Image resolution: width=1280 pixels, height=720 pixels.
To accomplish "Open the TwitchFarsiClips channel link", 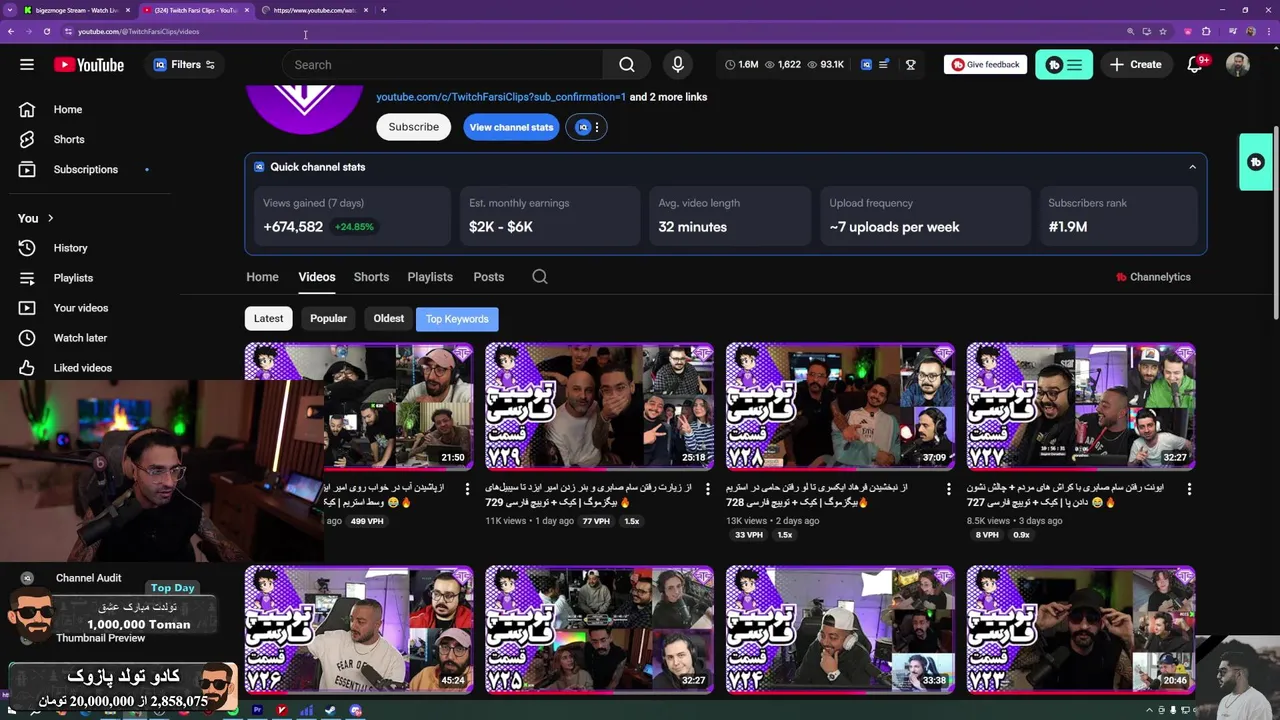I will point(501,97).
